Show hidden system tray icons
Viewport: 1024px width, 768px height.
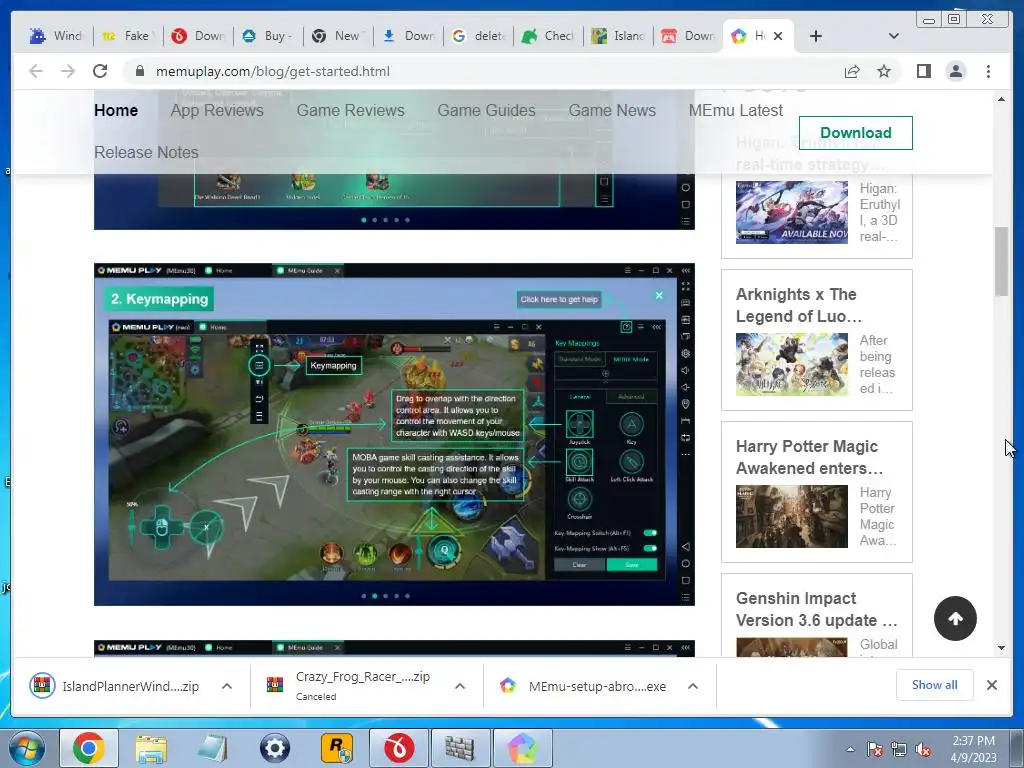850,749
